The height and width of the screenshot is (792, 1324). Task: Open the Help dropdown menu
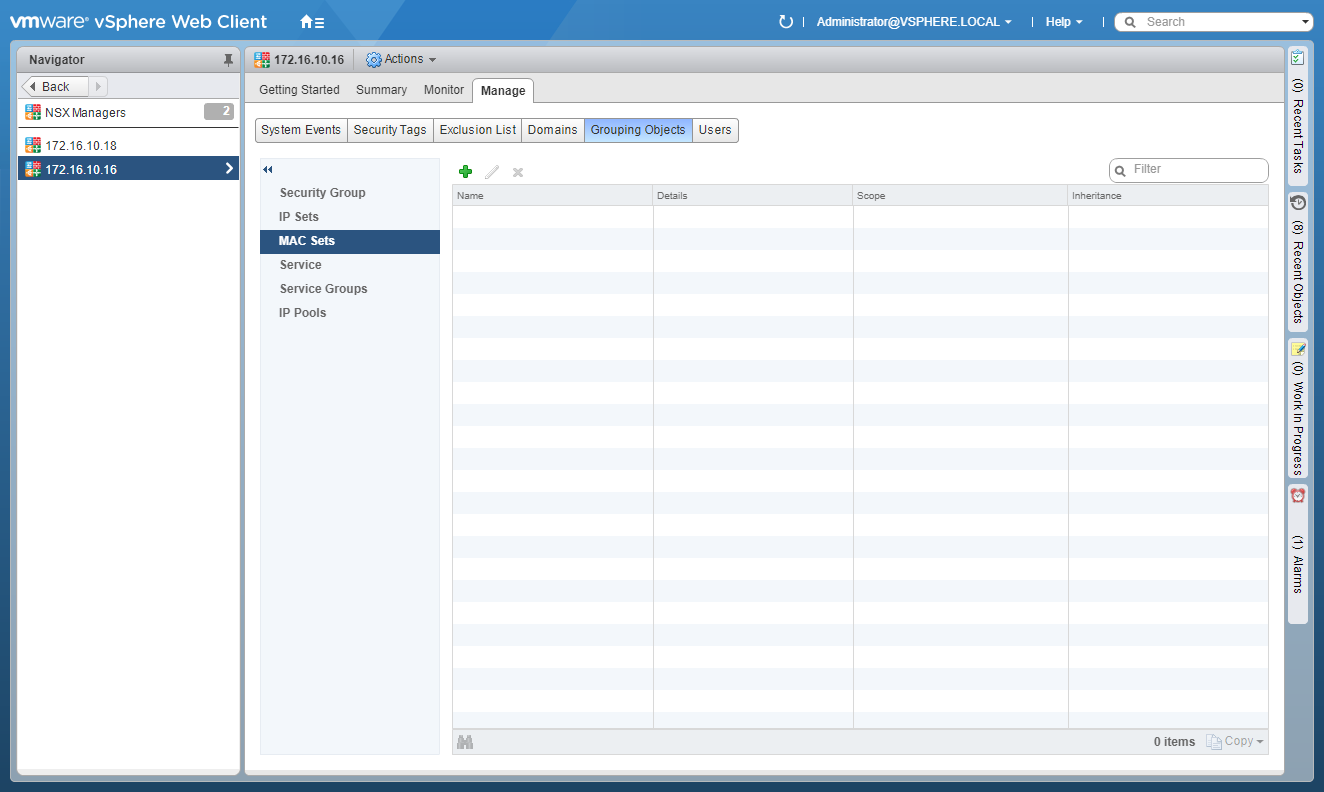tap(1064, 22)
